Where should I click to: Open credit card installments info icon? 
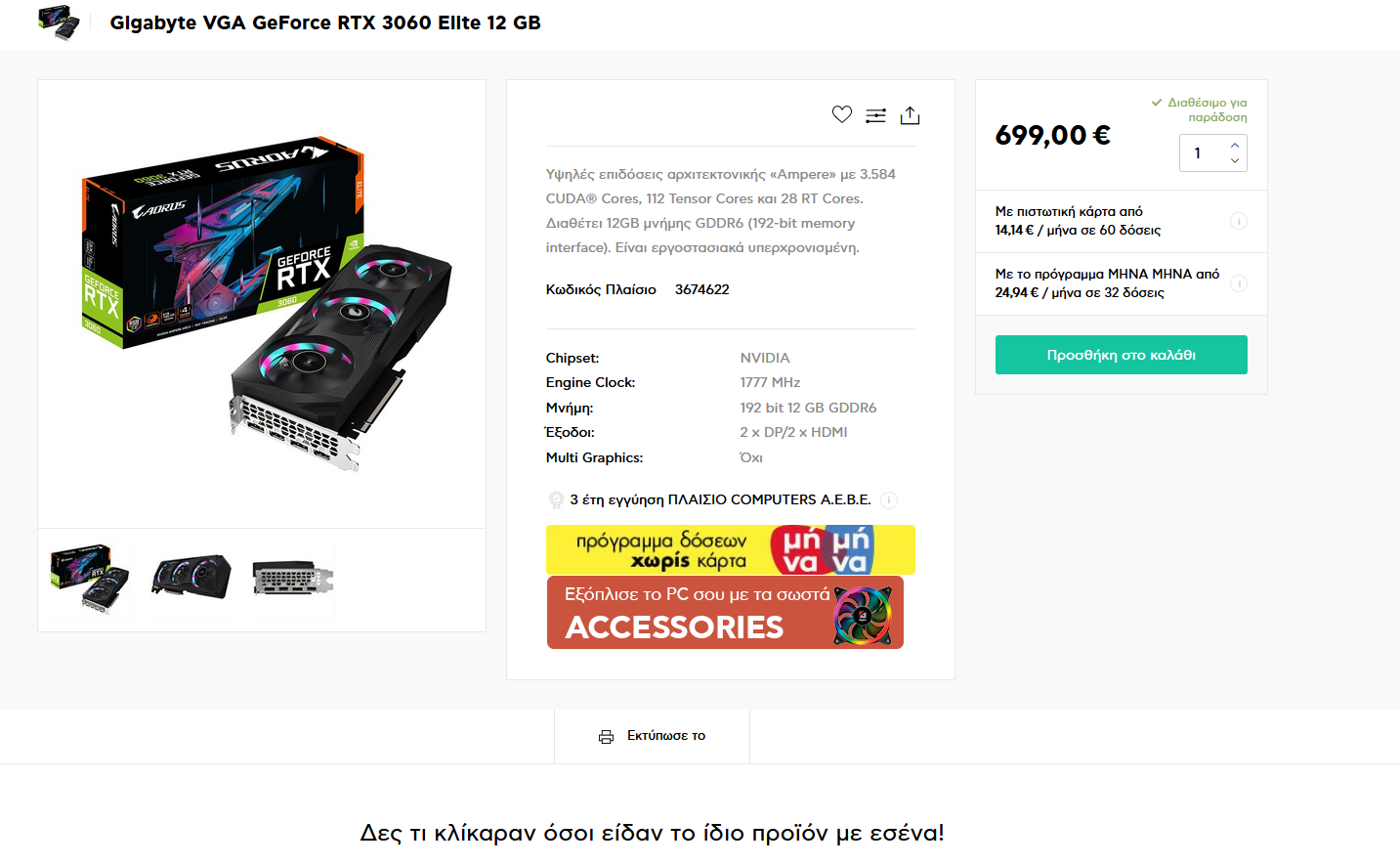point(1238,221)
